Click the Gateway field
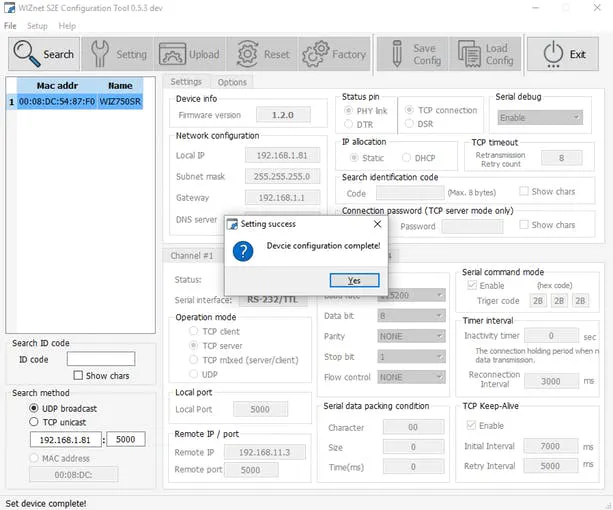Screen dimensions: 613x510 (282, 197)
